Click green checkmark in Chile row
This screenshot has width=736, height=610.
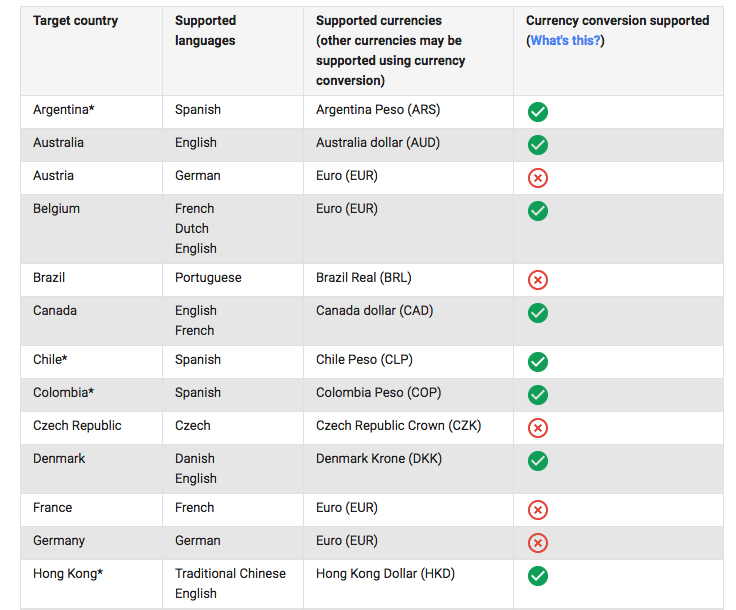[538, 362]
